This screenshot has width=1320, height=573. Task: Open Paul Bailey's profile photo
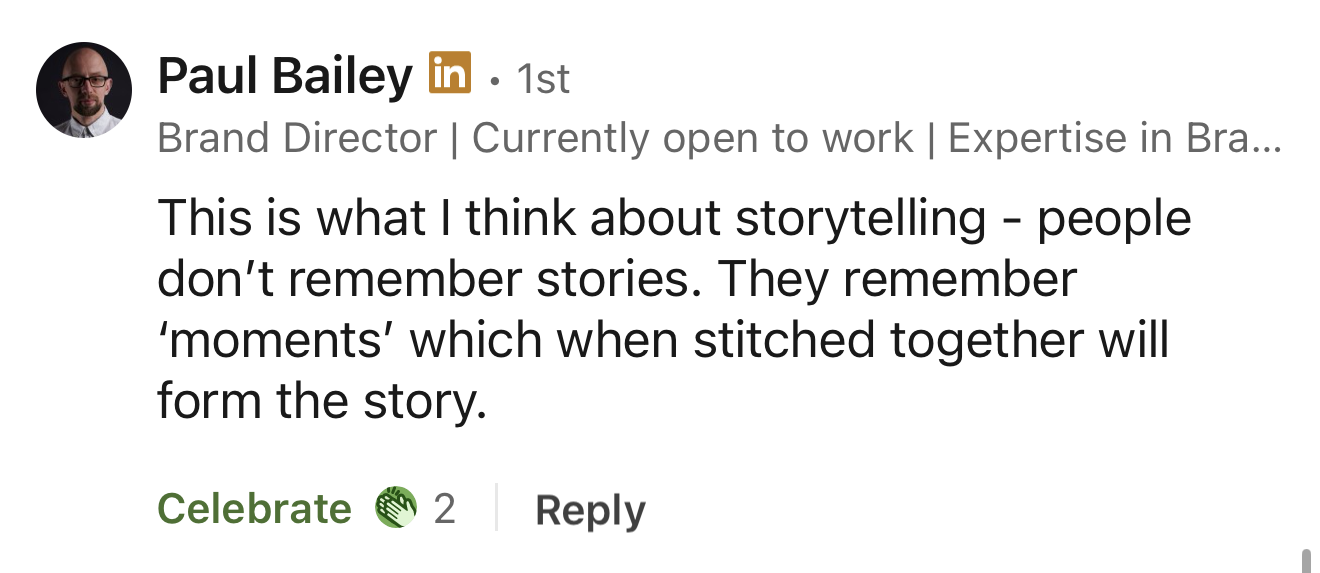(84, 90)
